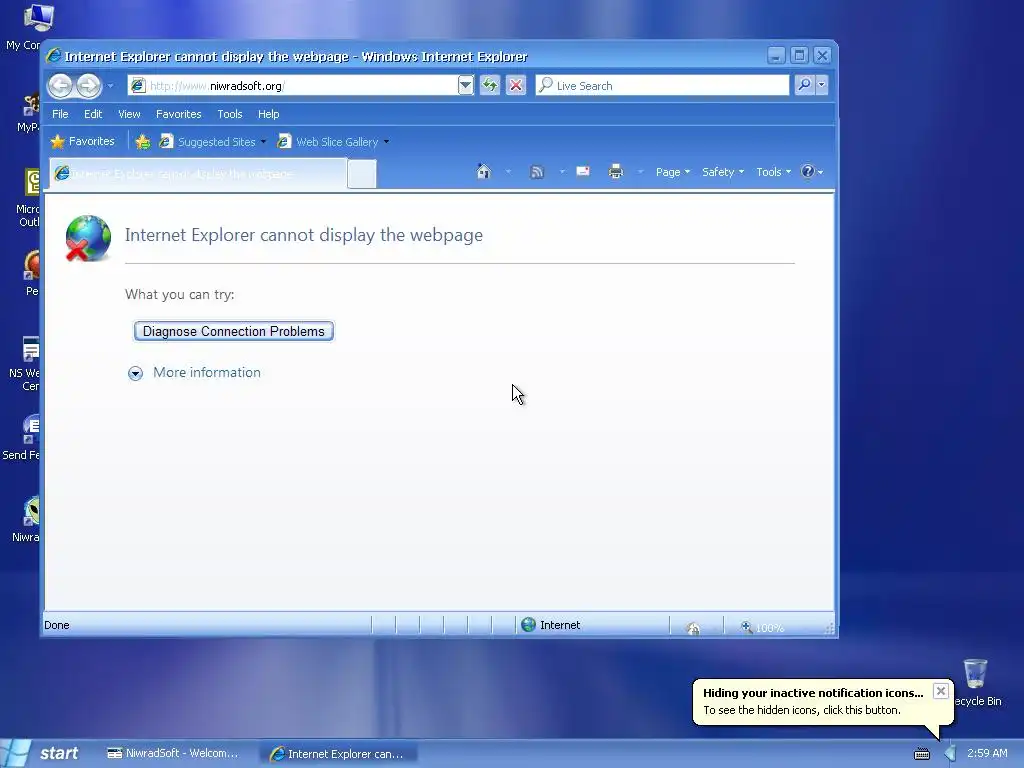Image resolution: width=1024 pixels, height=768 pixels.
Task: Expand the address bar dropdown list
Action: pos(465,85)
